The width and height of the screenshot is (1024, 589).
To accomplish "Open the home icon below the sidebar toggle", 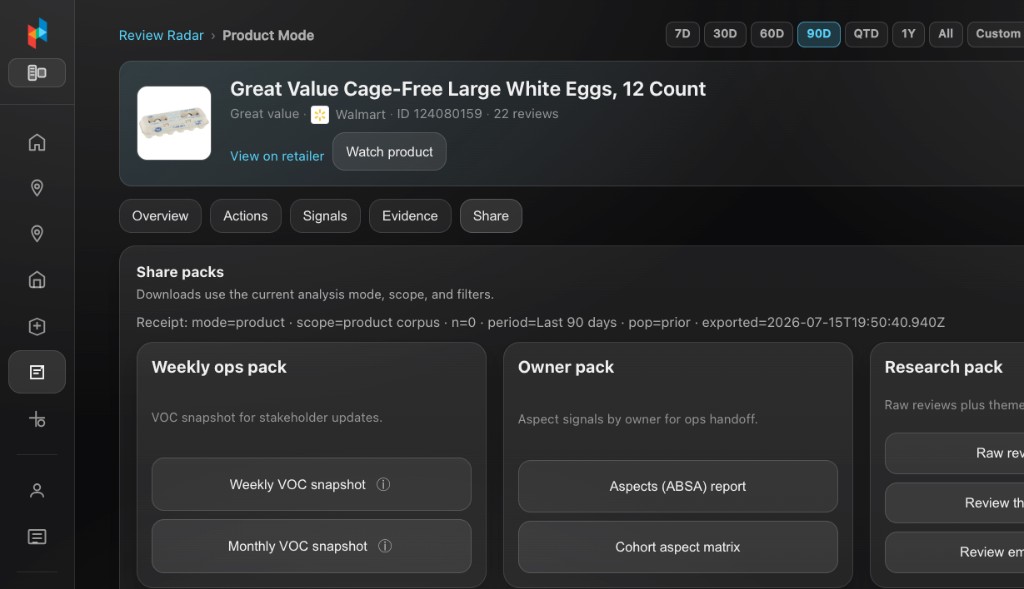I will 37,142.
